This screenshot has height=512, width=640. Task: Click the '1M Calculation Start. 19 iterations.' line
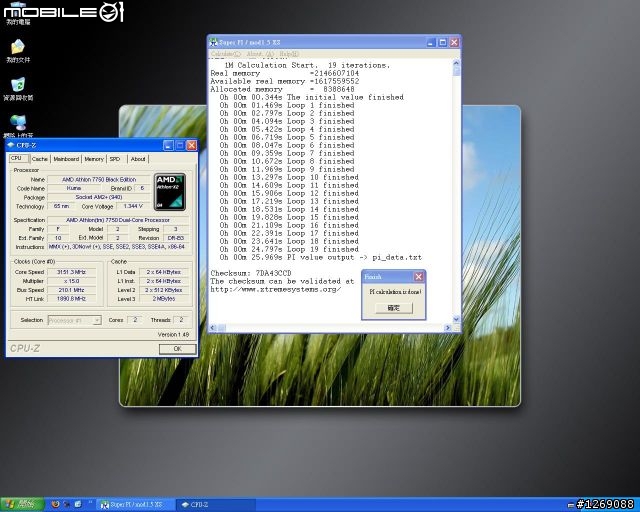307,65
